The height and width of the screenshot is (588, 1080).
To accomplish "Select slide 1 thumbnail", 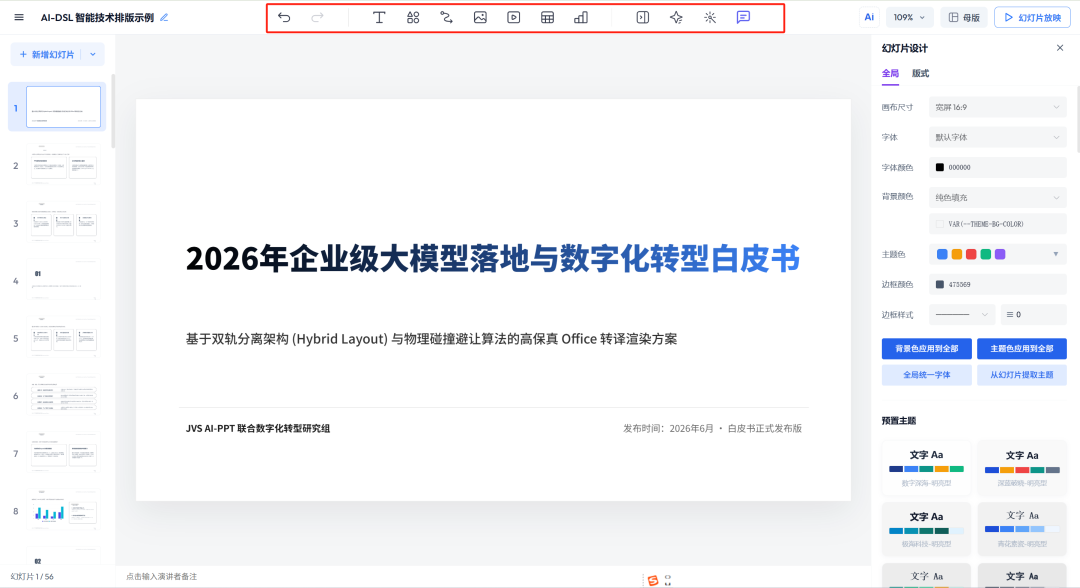I will click(x=63, y=107).
